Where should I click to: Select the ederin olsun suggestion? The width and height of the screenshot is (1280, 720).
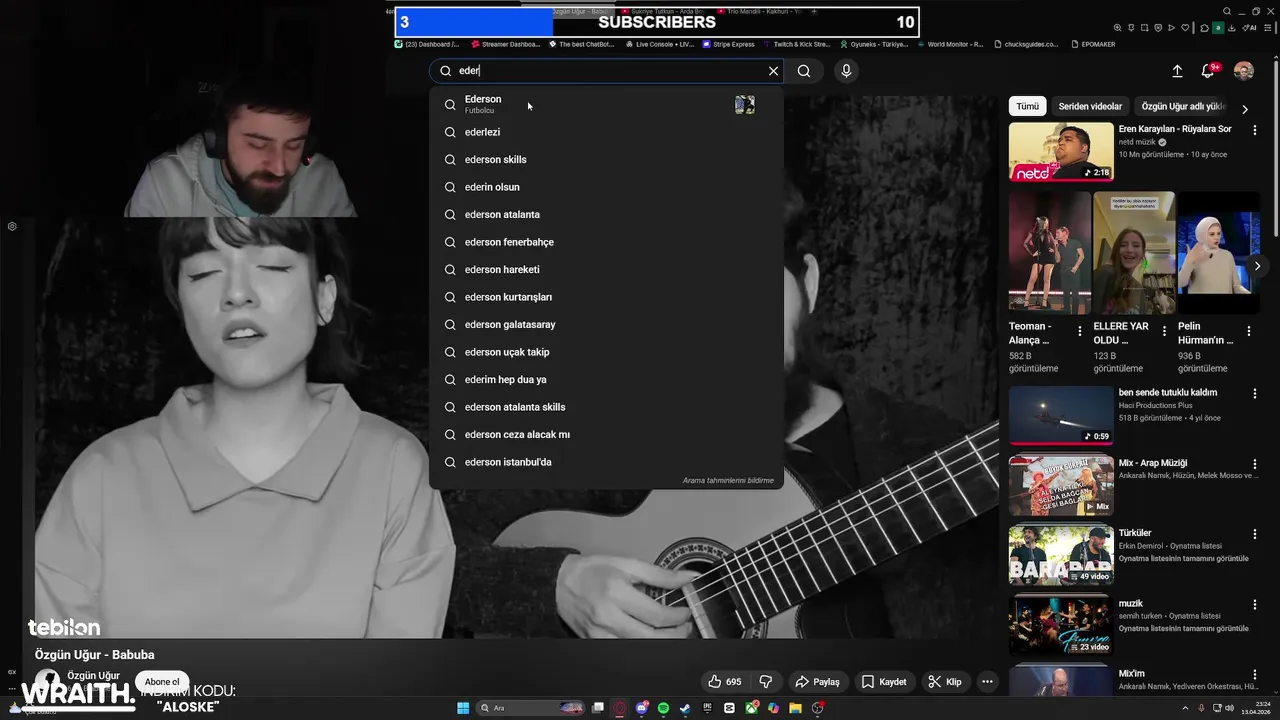pos(606,187)
